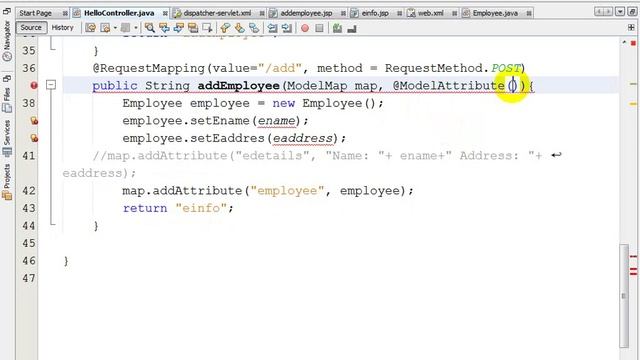Viewport: 640px width, 360px height.
Task: Place cursor on underlined 'eaddress' argument
Action: tap(303, 138)
